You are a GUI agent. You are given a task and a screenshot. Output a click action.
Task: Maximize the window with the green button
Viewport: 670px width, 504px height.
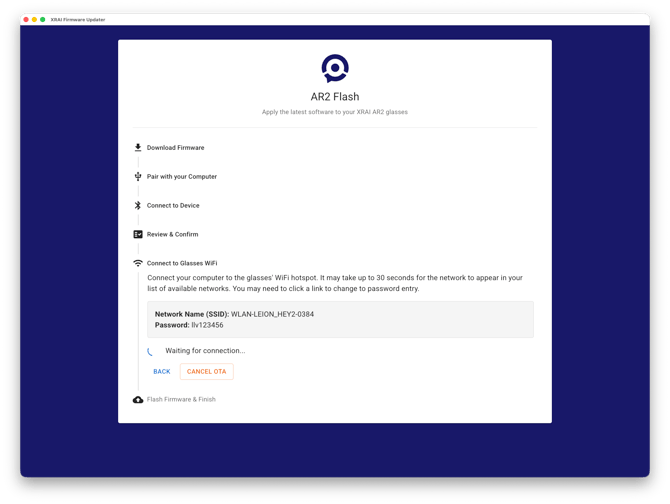click(43, 20)
